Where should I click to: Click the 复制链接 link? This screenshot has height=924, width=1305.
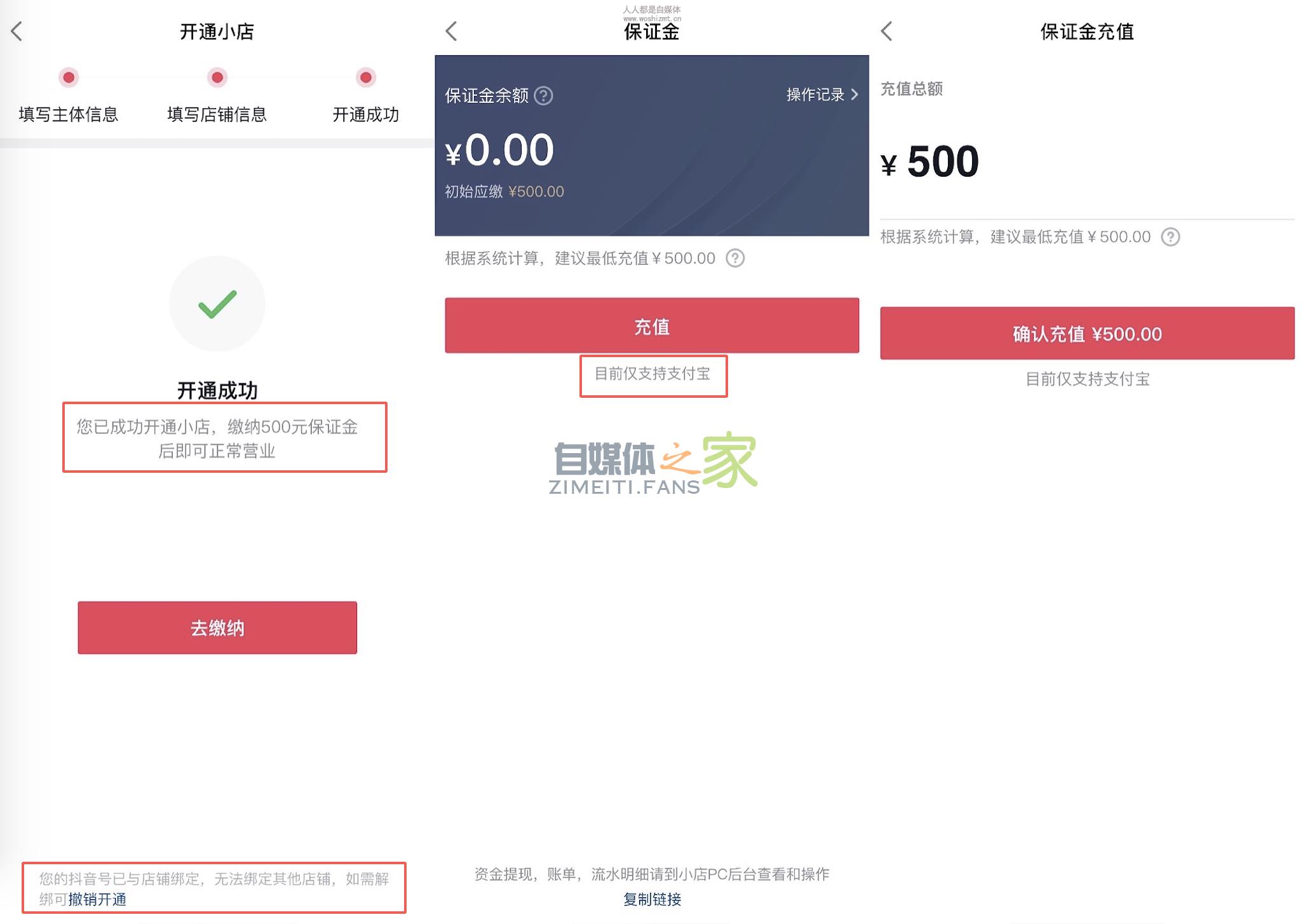point(652,900)
